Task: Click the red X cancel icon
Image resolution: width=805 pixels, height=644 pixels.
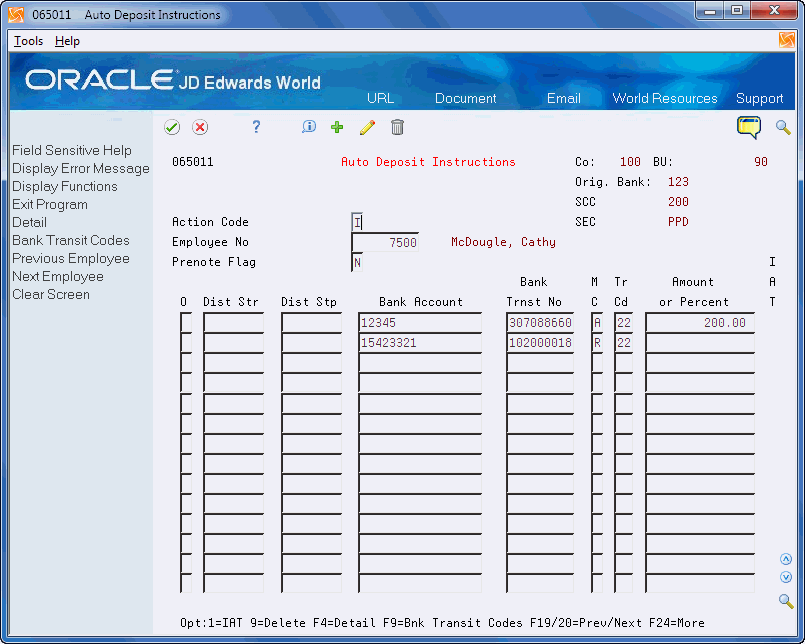Action: pyautogui.click(x=200, y=127)
